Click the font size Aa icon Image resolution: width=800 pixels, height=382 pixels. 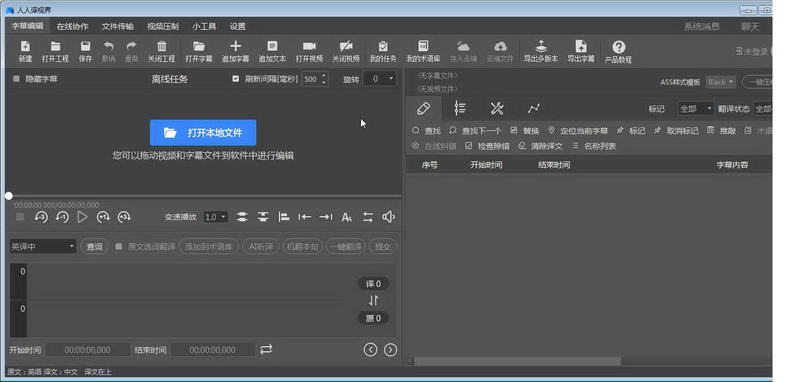pyautogui.click(x=347, y=218)
